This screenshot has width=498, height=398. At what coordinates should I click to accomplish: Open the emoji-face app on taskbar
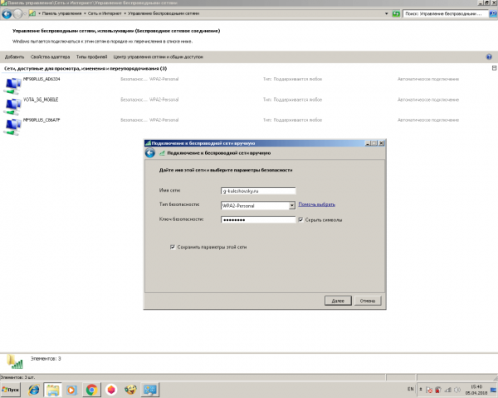130,390
